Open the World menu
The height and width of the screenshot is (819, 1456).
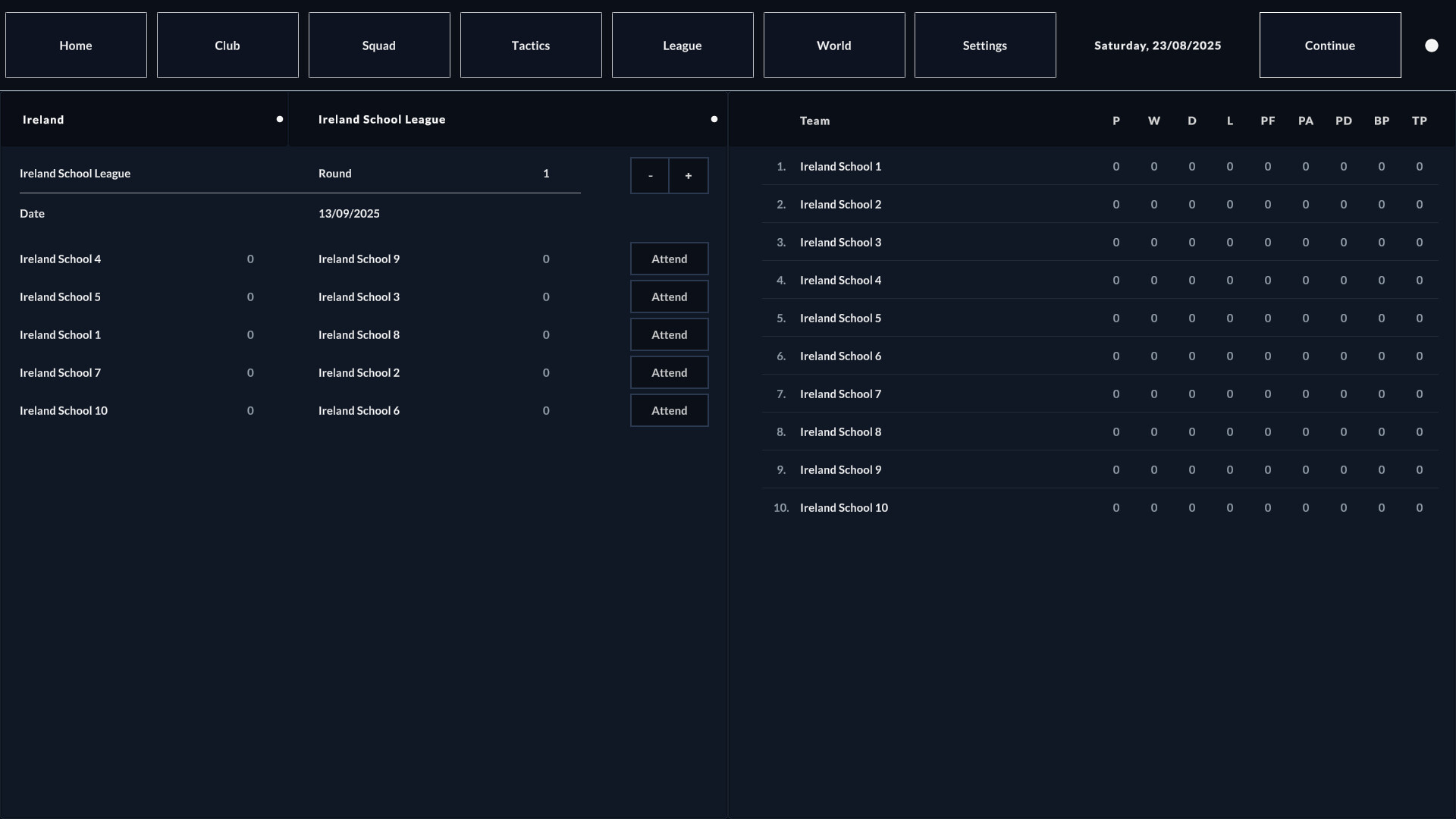pos(833,45)
